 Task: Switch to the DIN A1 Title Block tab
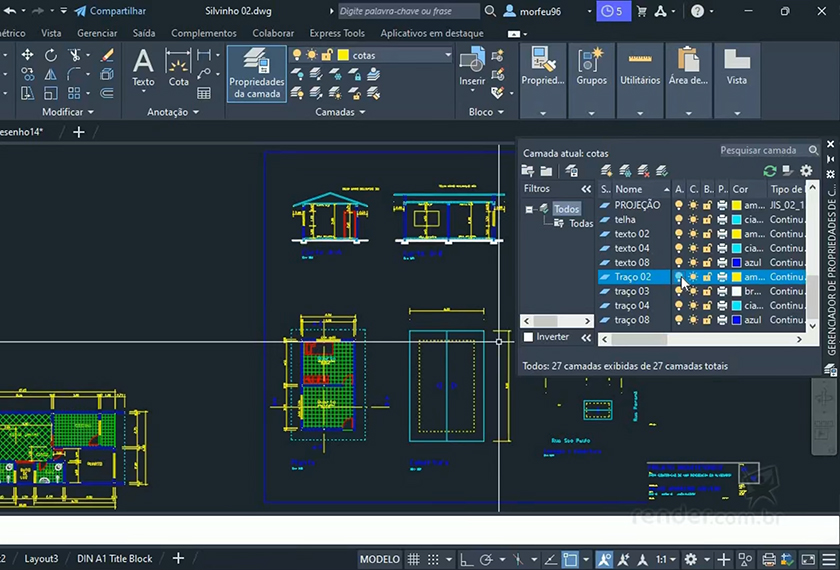point(115,559)
